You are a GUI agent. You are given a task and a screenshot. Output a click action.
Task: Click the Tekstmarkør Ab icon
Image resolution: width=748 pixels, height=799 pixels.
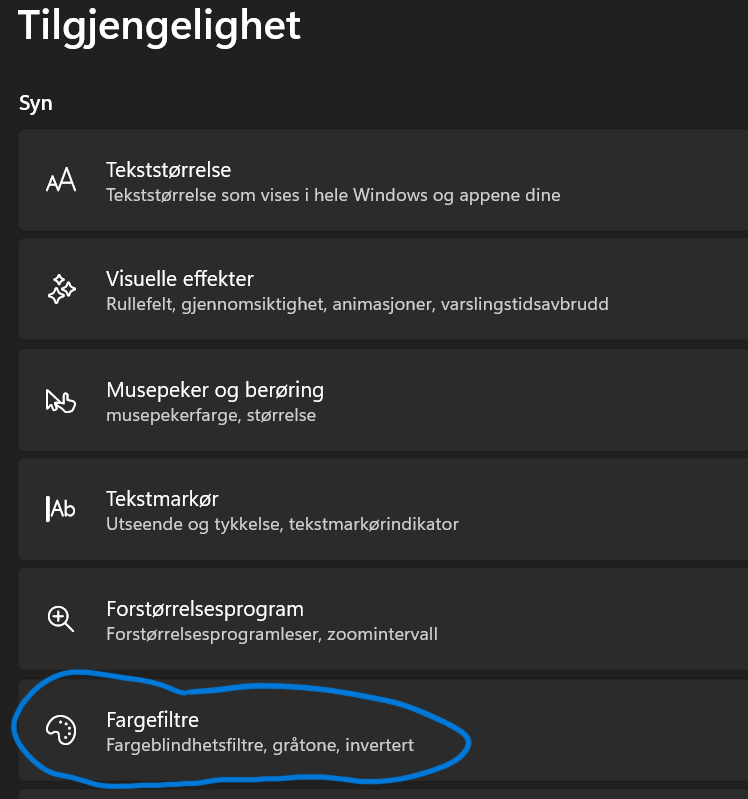[61, 509]
